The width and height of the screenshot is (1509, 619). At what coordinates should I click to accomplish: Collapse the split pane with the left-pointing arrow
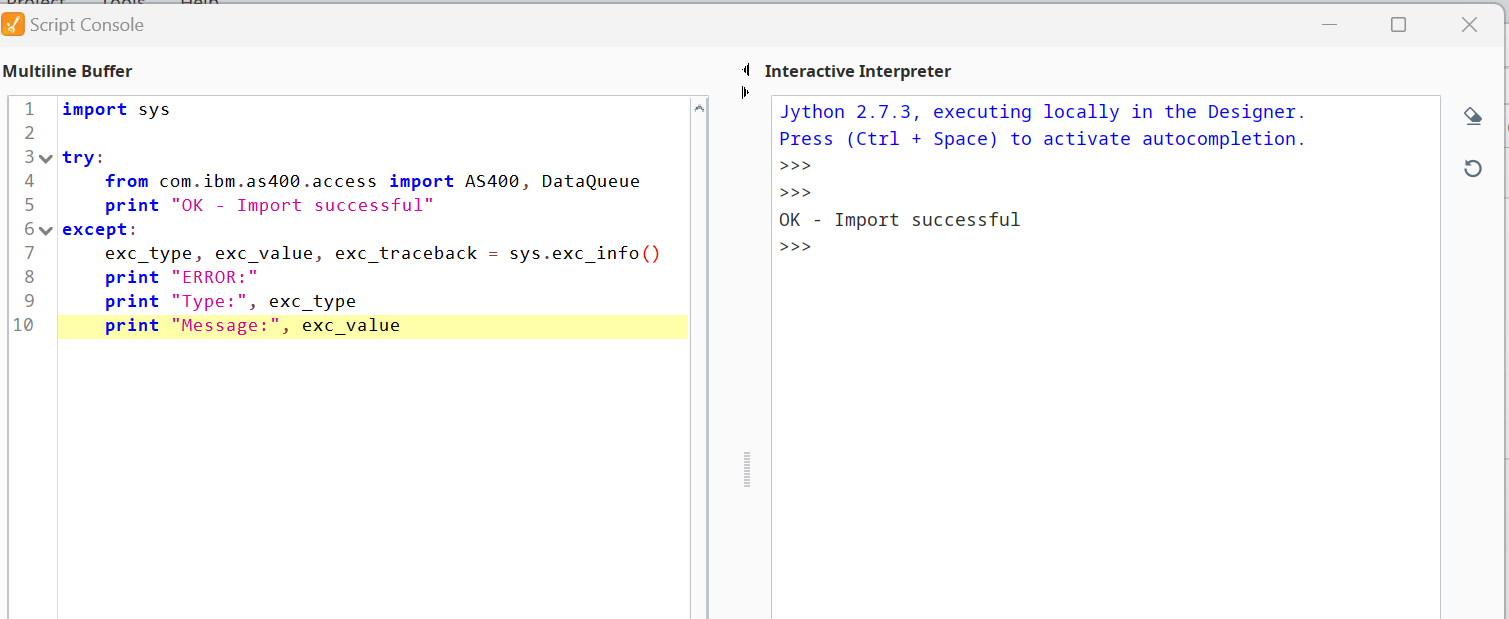[x=745, y=70]
